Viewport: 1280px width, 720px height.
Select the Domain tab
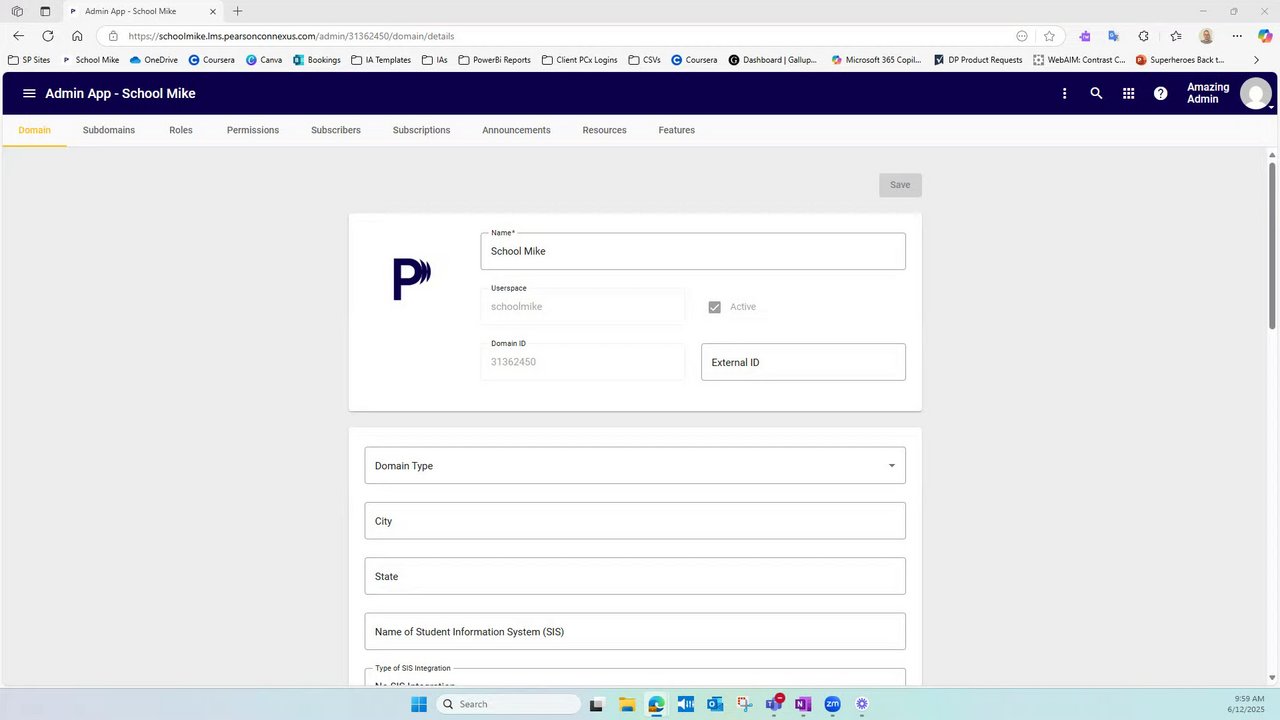[x=34, y=130]
